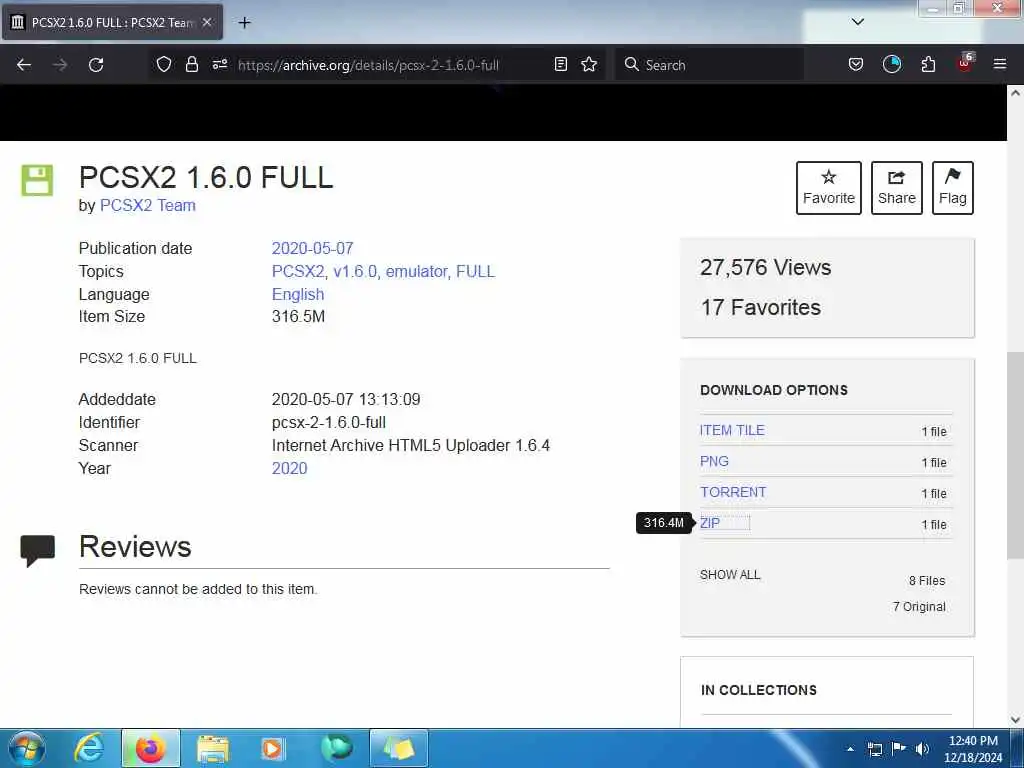
Task: Open the v1.6.0 topic link
Action: tap(355, 271)
